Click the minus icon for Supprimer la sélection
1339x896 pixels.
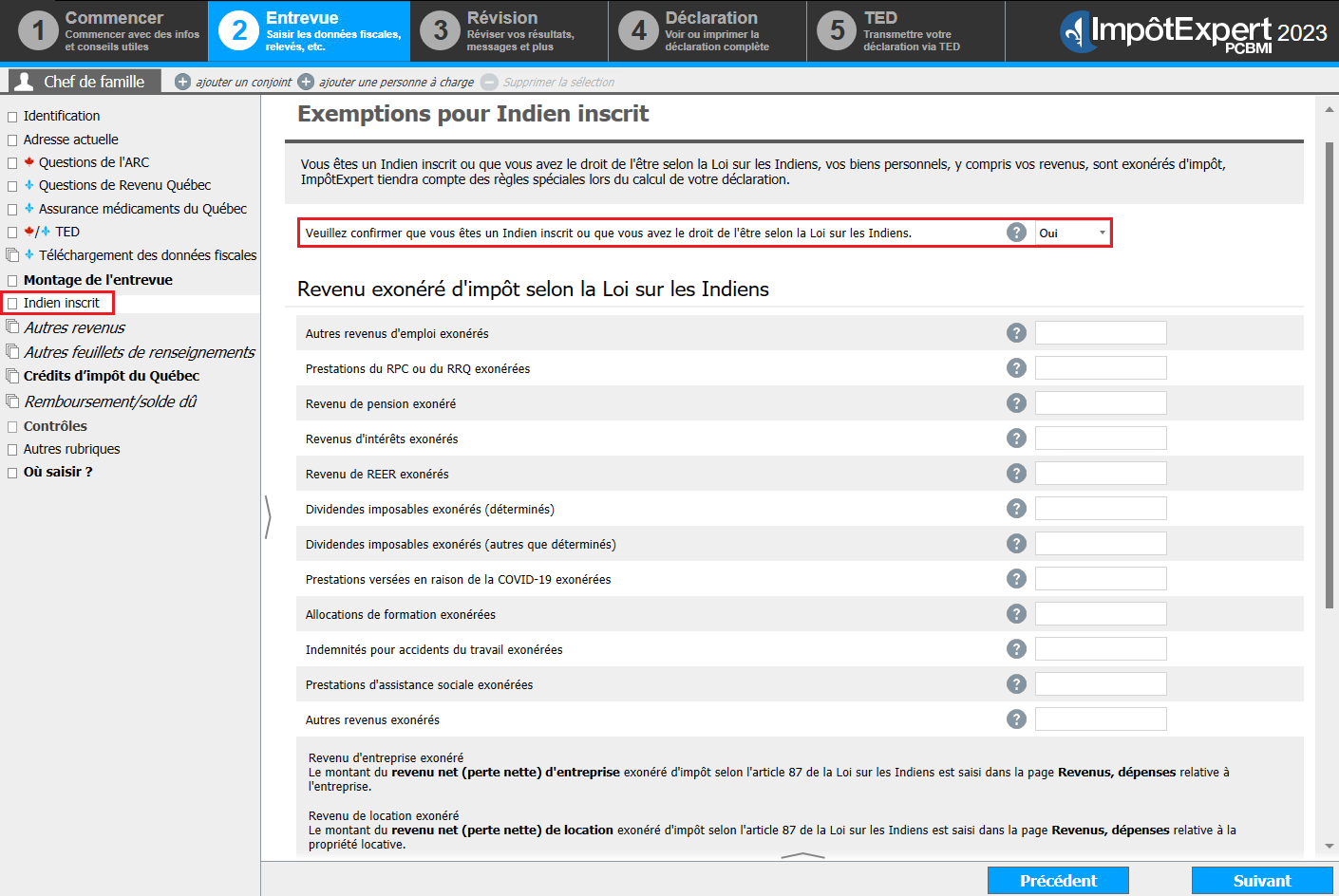489,82
